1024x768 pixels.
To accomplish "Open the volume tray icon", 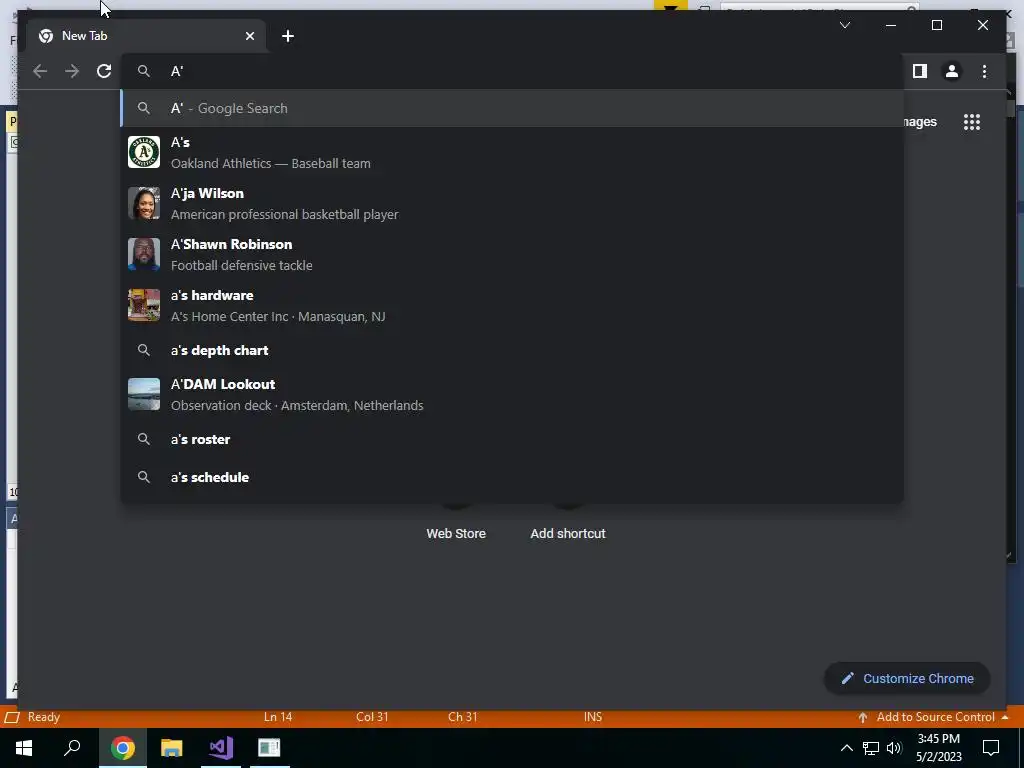I will pyautogui.click(x=894, y=748).
